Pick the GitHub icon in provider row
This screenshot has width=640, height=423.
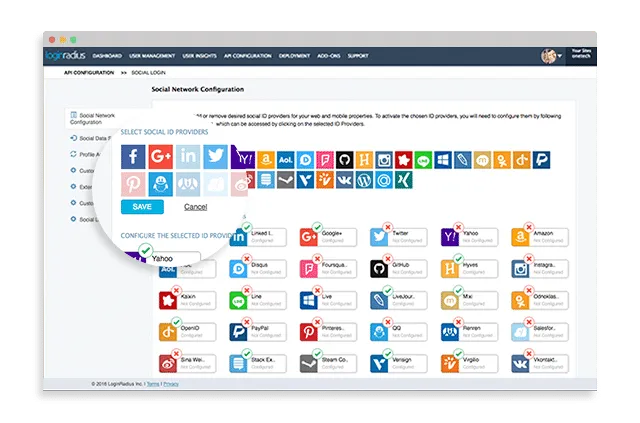coord(343,159)
